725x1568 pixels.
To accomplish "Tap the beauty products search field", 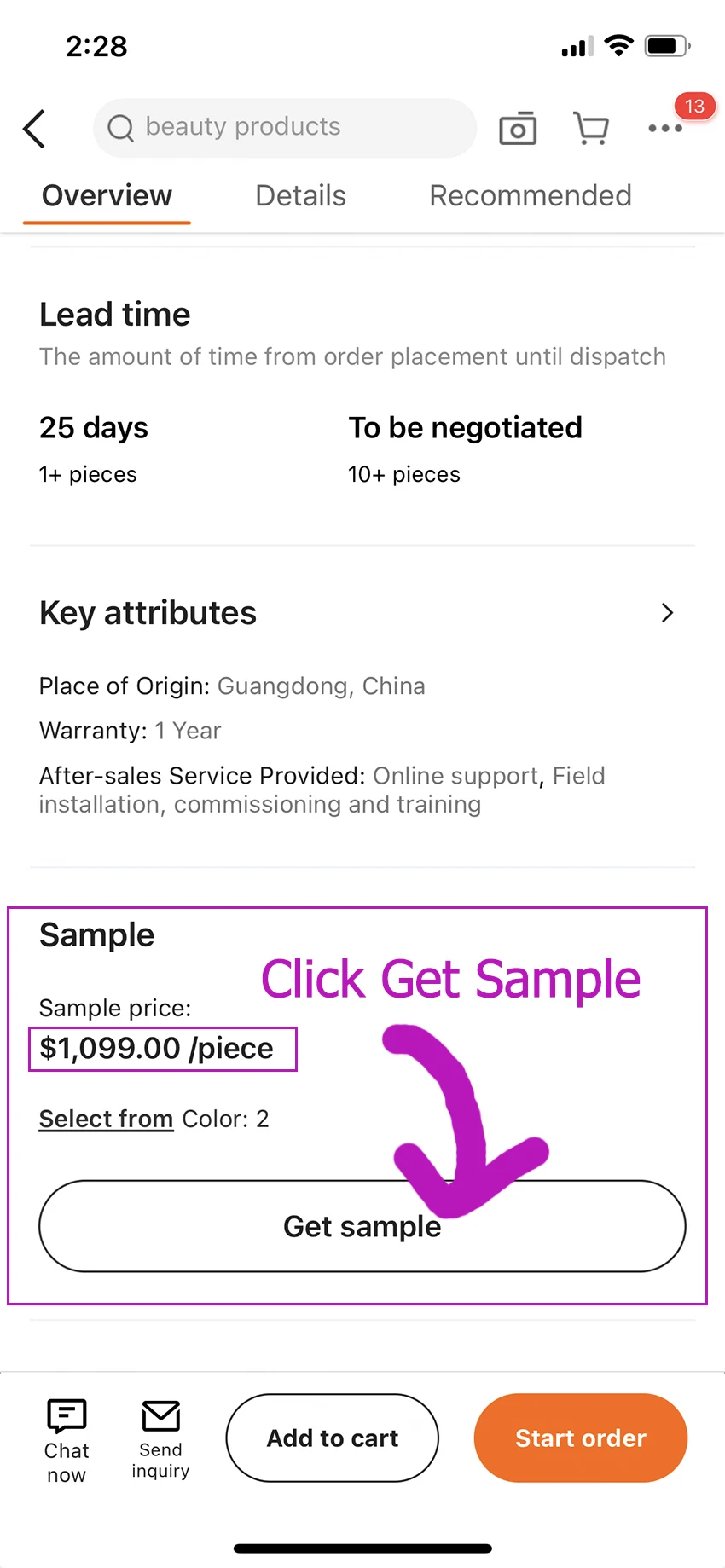I will tap(285, 128).
